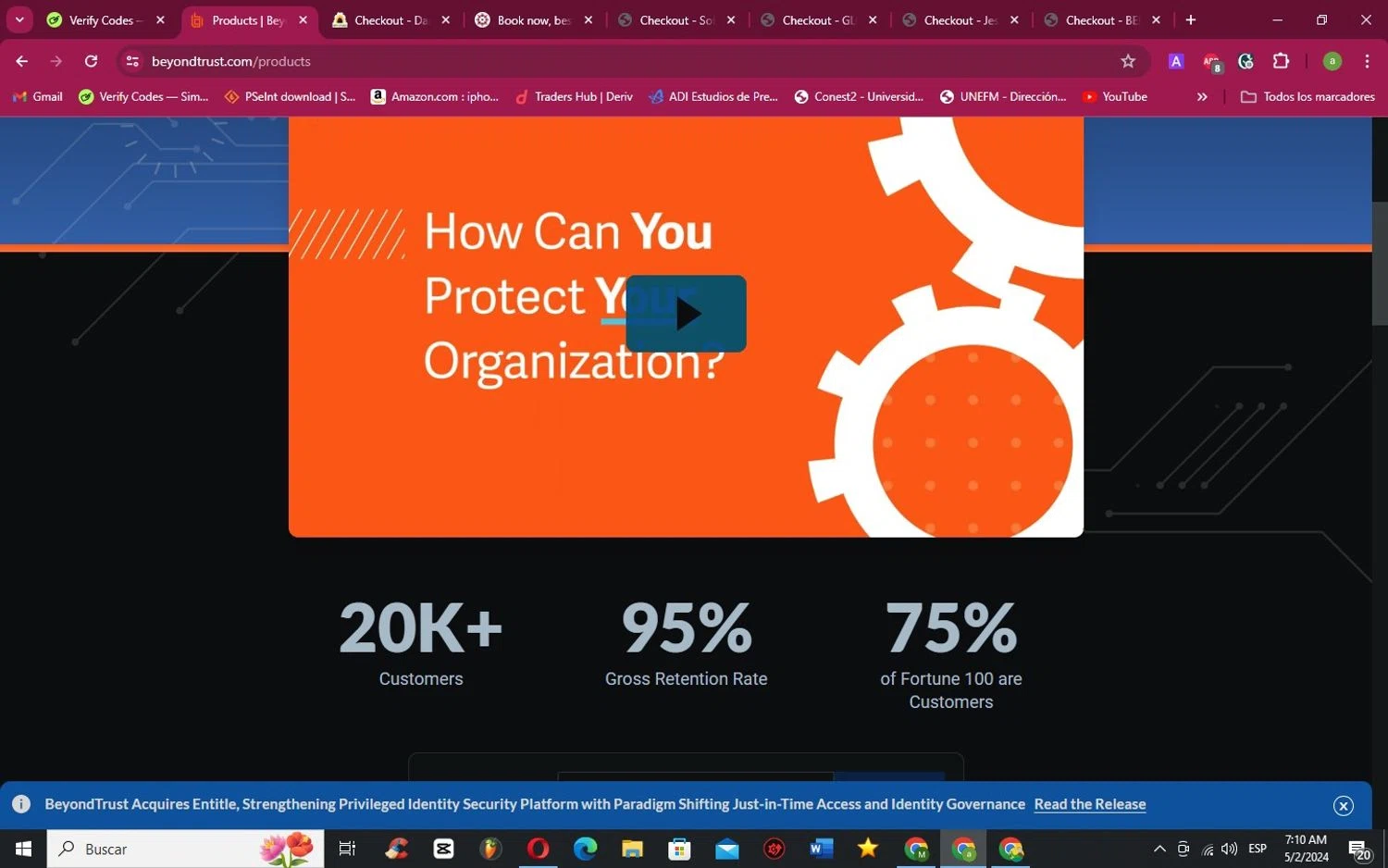Image resolution: width=1388 pixels, height=868 pixels.
Task: Open the 'ADI Estudios de Pre...' bookmark
Action: [713, 96]
